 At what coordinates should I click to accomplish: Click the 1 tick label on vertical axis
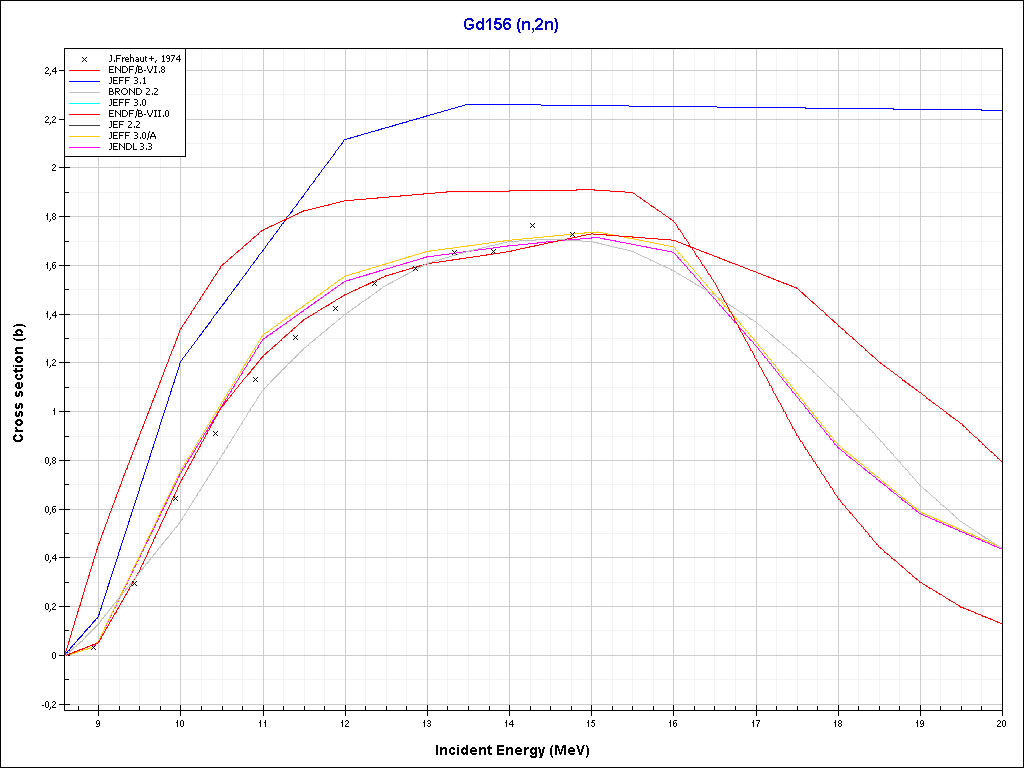pyautogui.click(x=54, y=412)
